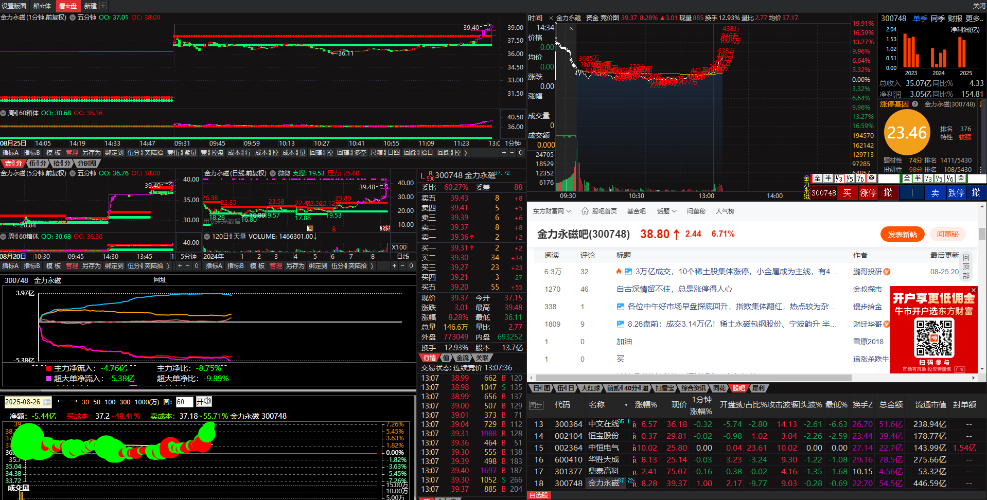Image resolution: width=987 pixels, height=500 pixels.
Task: Switch to the 伍分 period tab
Action: (x=38, y=163)
